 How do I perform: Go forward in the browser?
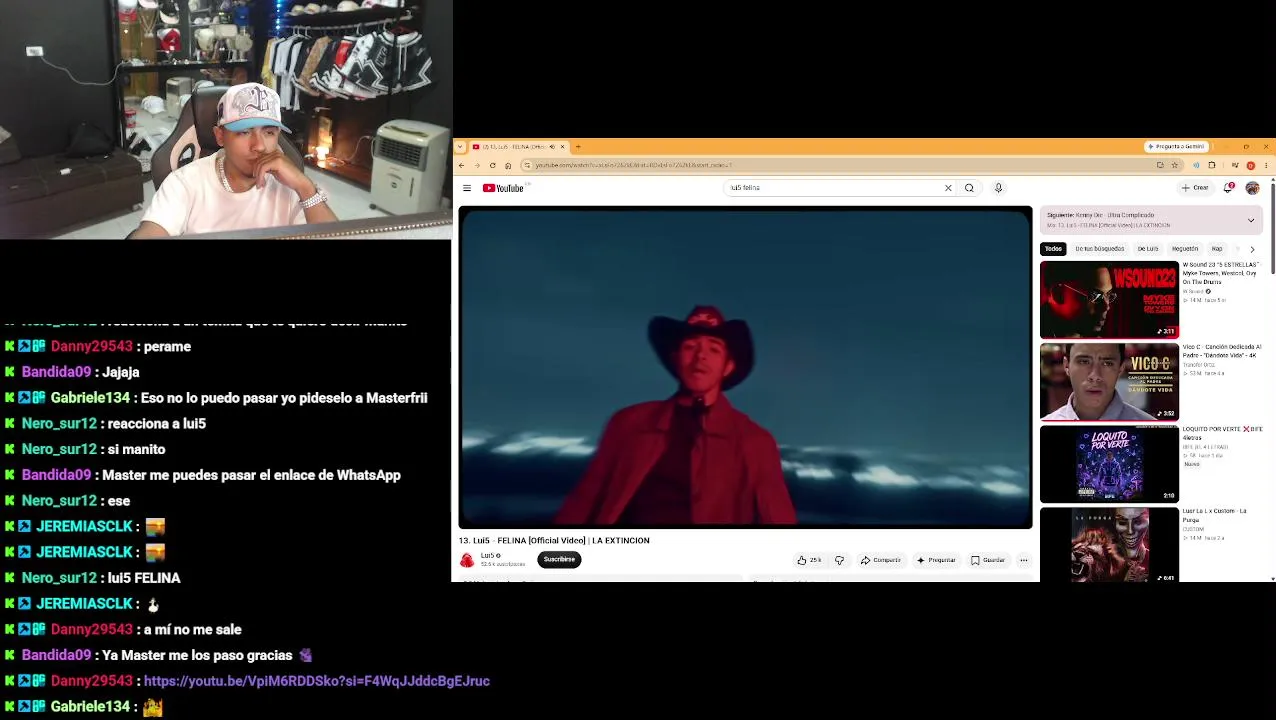click(477, 165)
